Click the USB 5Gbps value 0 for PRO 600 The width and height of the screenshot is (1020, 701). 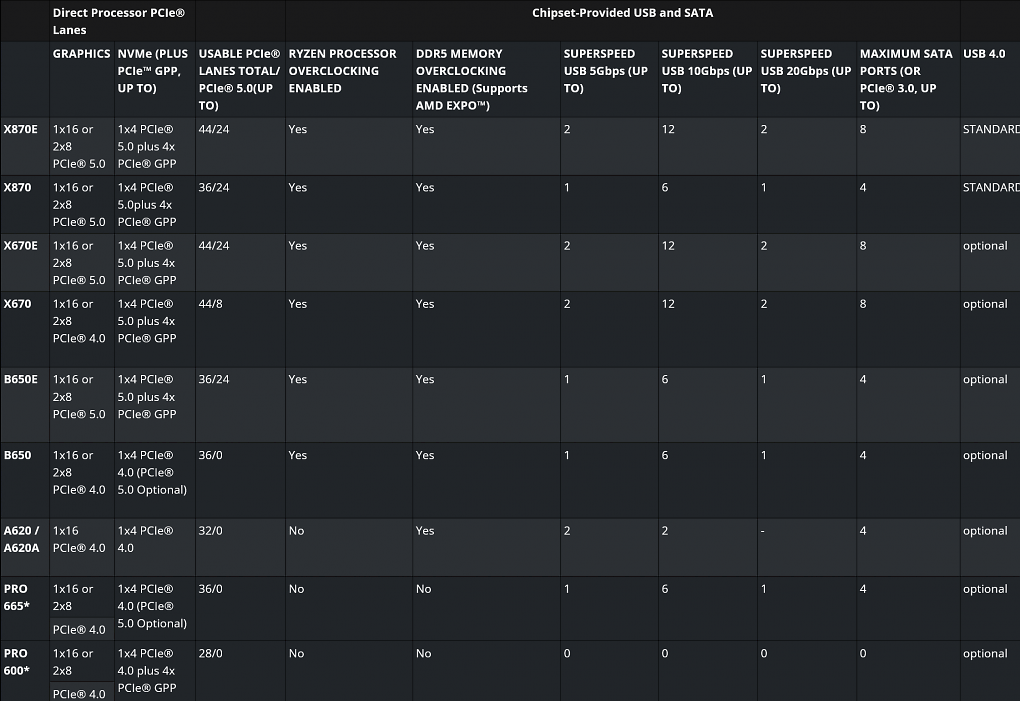567,654
